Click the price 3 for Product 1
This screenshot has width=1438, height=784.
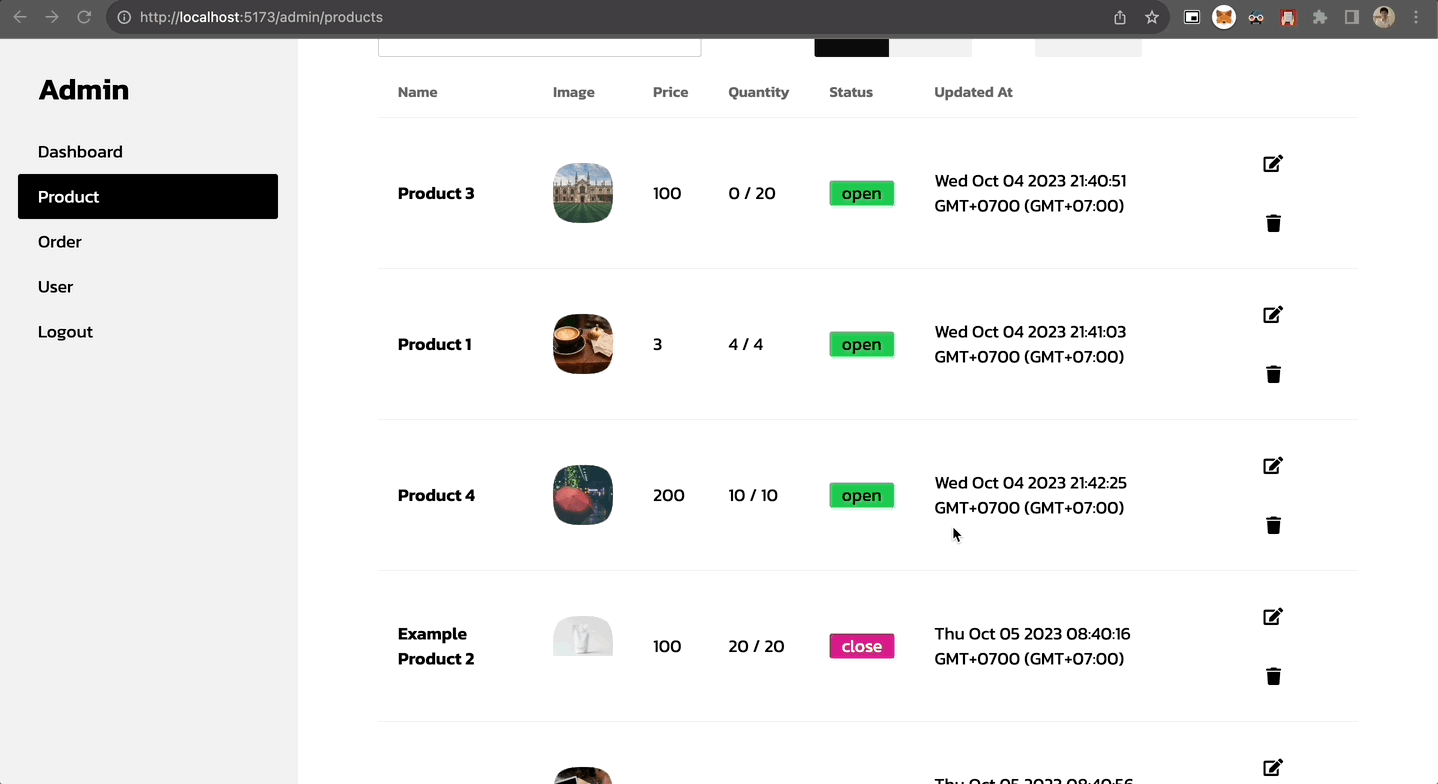point(657,345)
